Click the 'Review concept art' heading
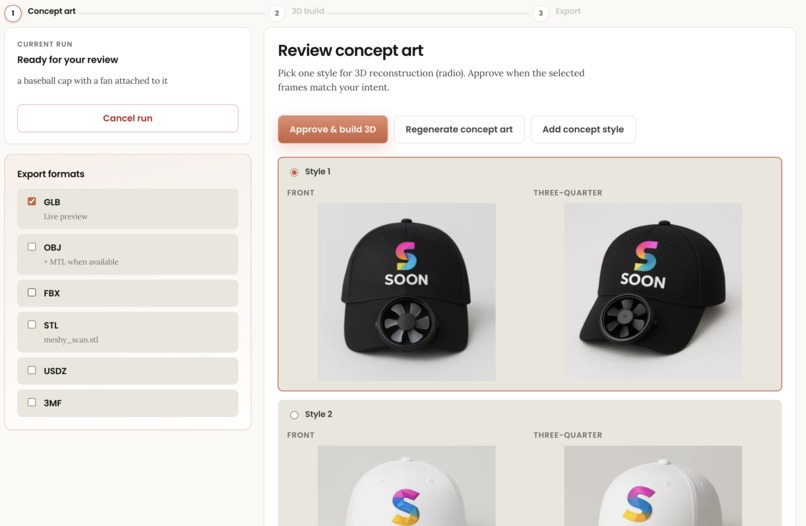 pyautogui.click(x=351, y=50)
